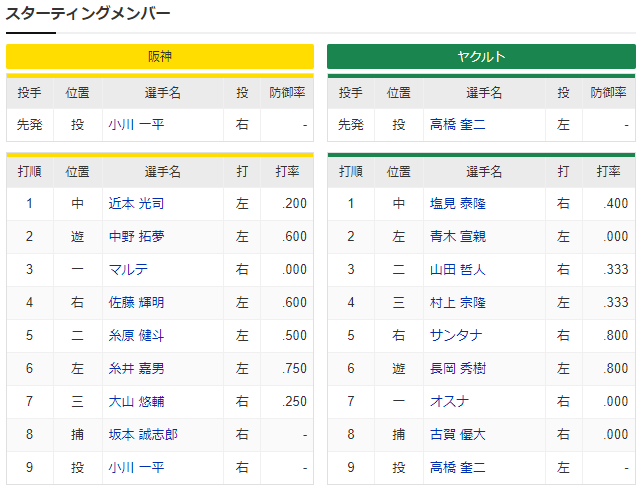Click 古賀 優大 position 捕 cell
The height and width of the screenshot is (489, 640).
click(x=399, y=434)
